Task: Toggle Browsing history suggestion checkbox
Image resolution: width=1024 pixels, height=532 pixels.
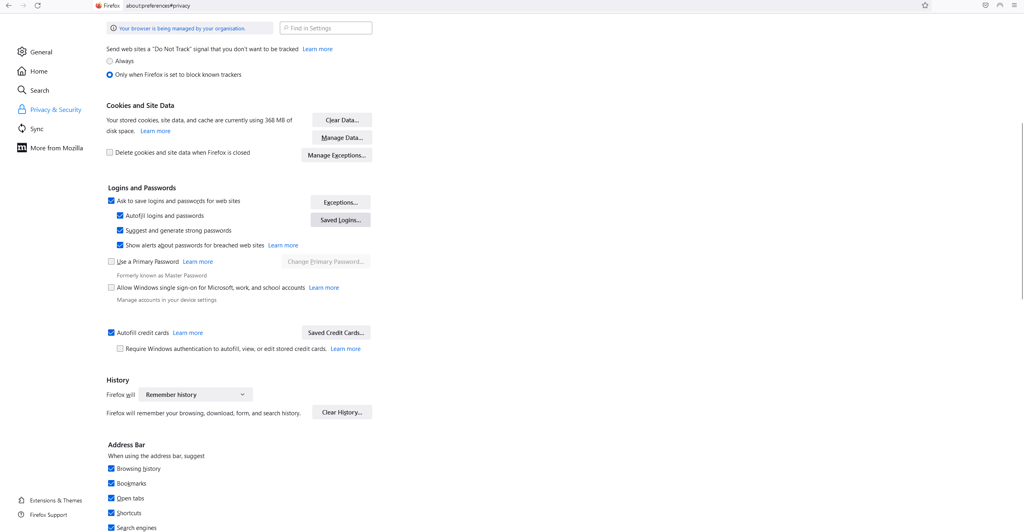Action: coord(111,469)
